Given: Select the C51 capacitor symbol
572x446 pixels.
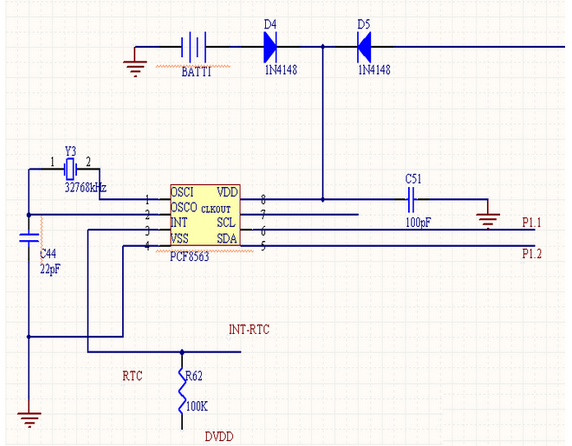Looking at the screenshot, I should coord(411,199).
